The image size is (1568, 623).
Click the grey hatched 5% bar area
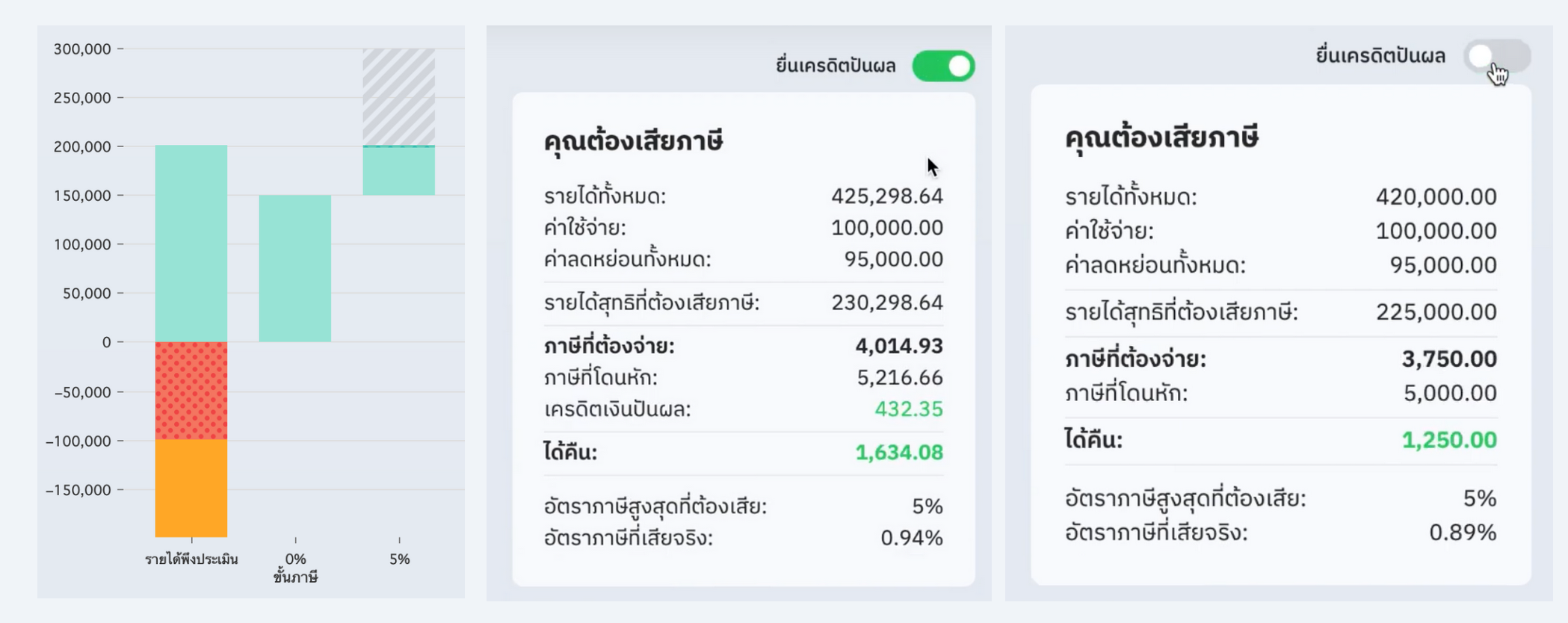[x=399, y=97]
